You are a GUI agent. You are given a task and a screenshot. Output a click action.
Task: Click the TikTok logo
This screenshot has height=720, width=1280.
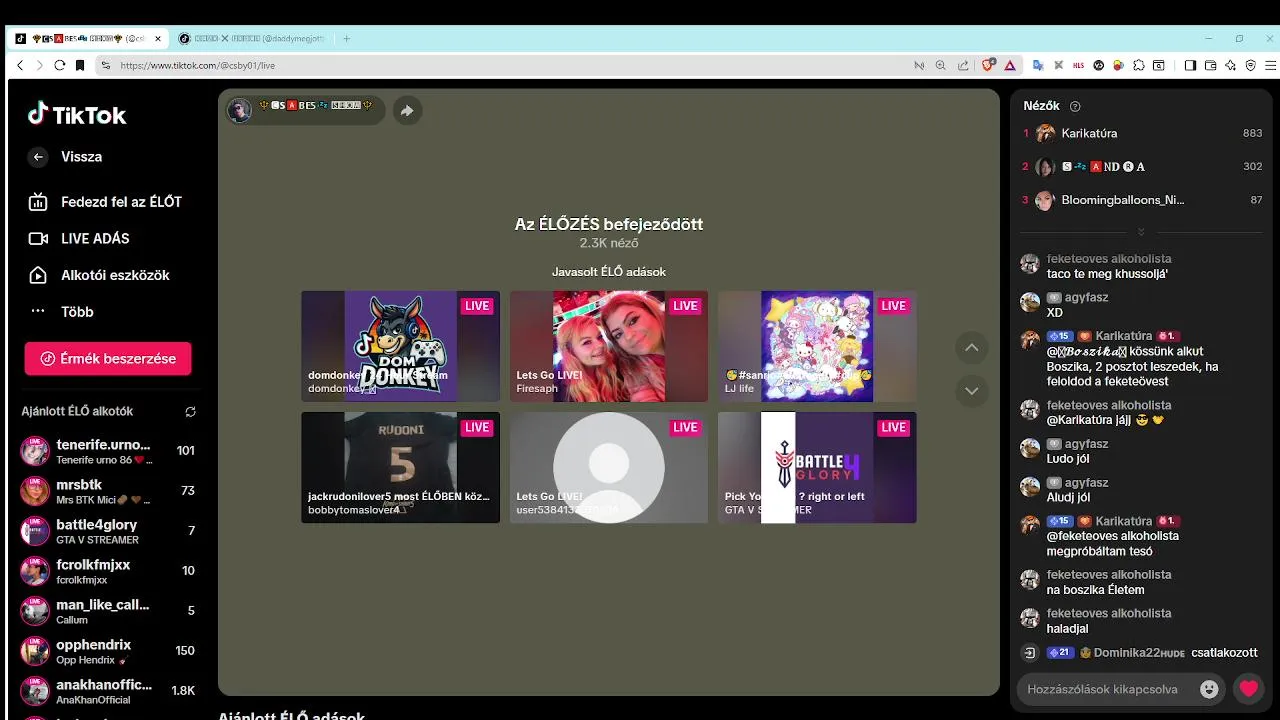coord(77,114)
